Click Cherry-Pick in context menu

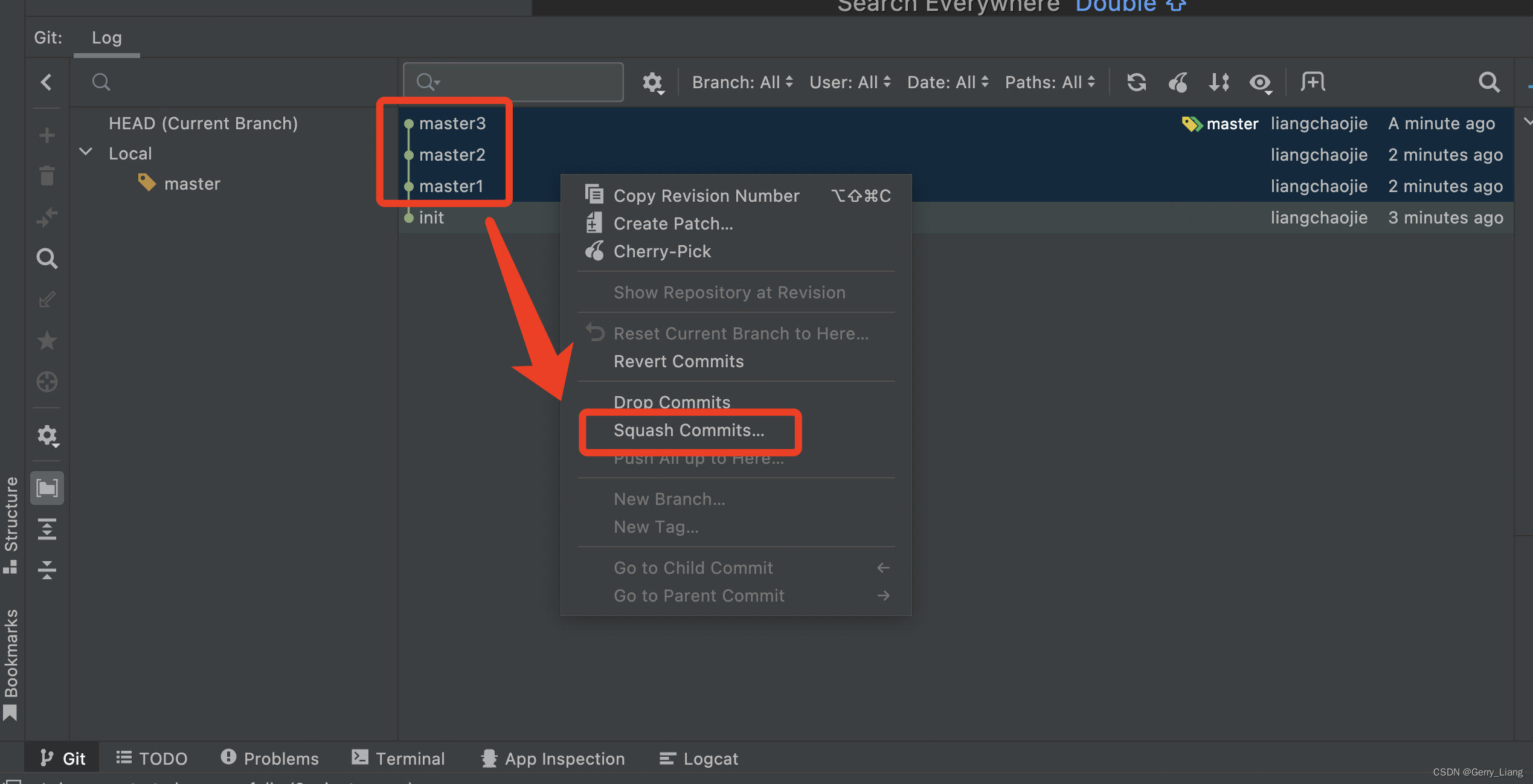tap(663, 251)
